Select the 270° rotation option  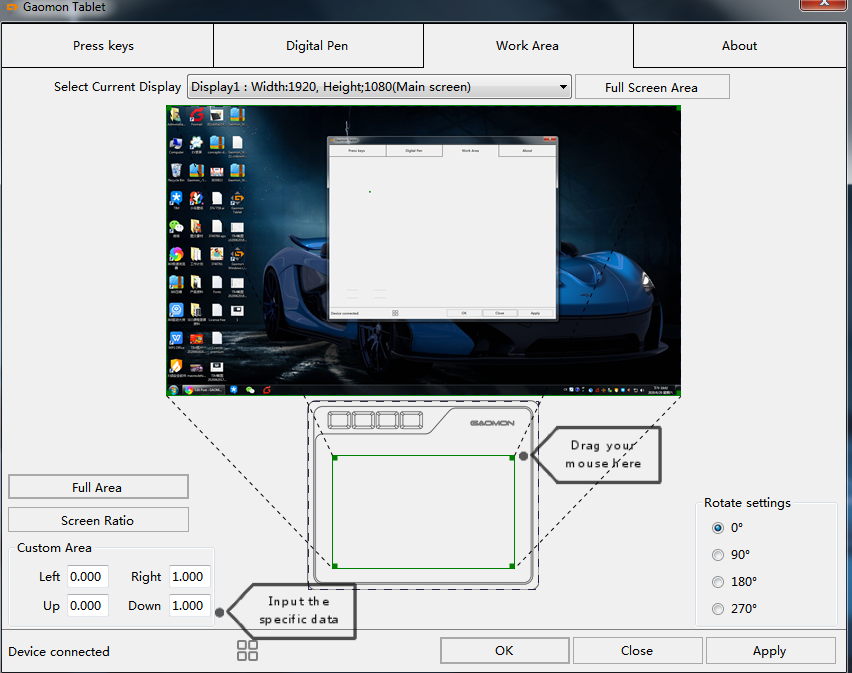click(718, 609)
